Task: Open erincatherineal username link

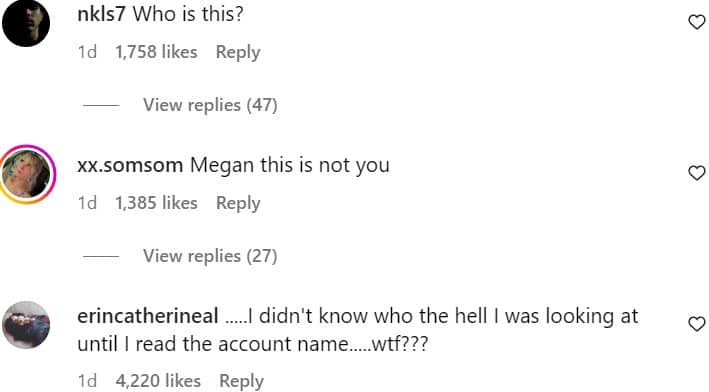Action: tap(148, 316)
